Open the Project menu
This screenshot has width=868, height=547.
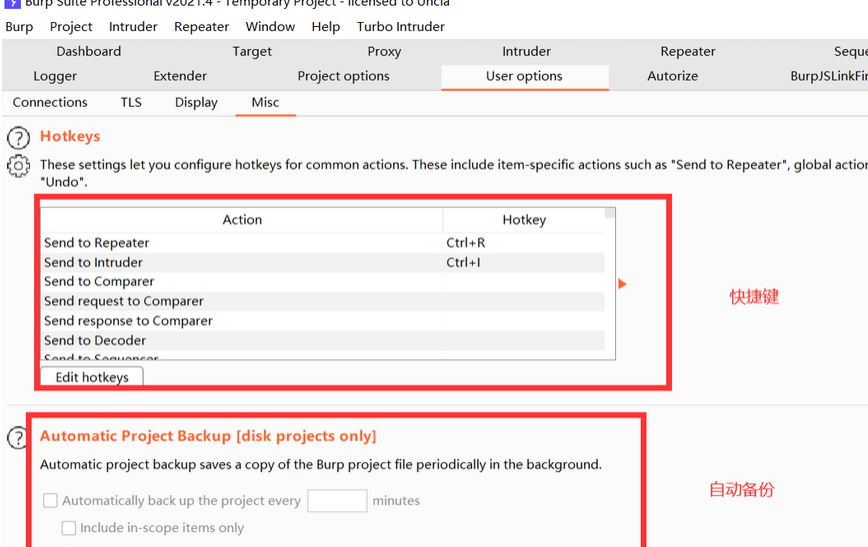point(71,27)
